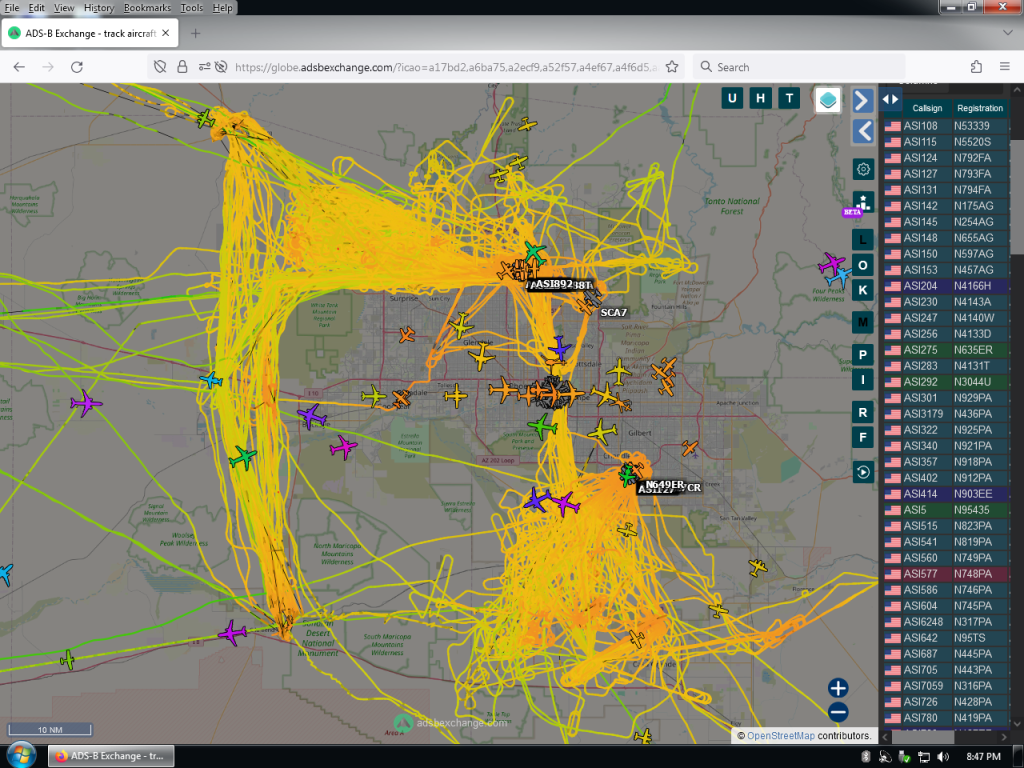
Task: Open the View menu
Action: coord(64,8)
